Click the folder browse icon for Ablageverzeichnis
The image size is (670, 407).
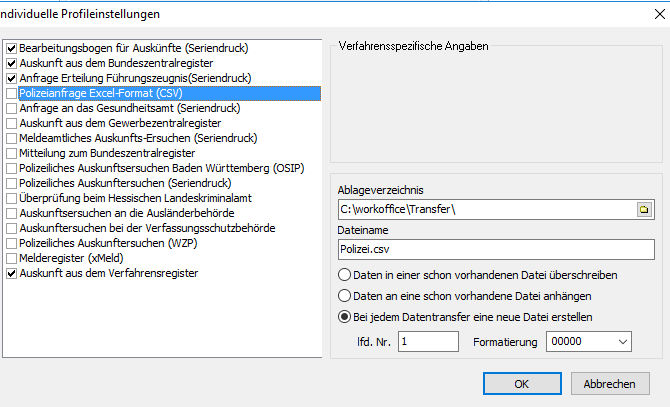pos(644,210)
